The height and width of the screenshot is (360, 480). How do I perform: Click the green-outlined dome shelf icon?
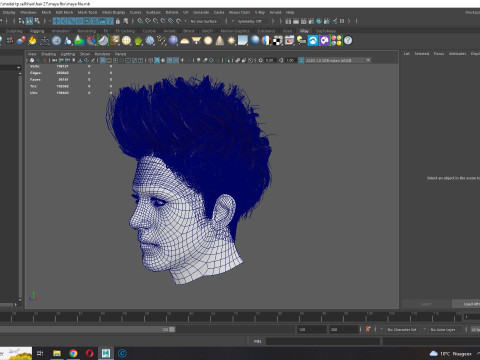(103, 41)
